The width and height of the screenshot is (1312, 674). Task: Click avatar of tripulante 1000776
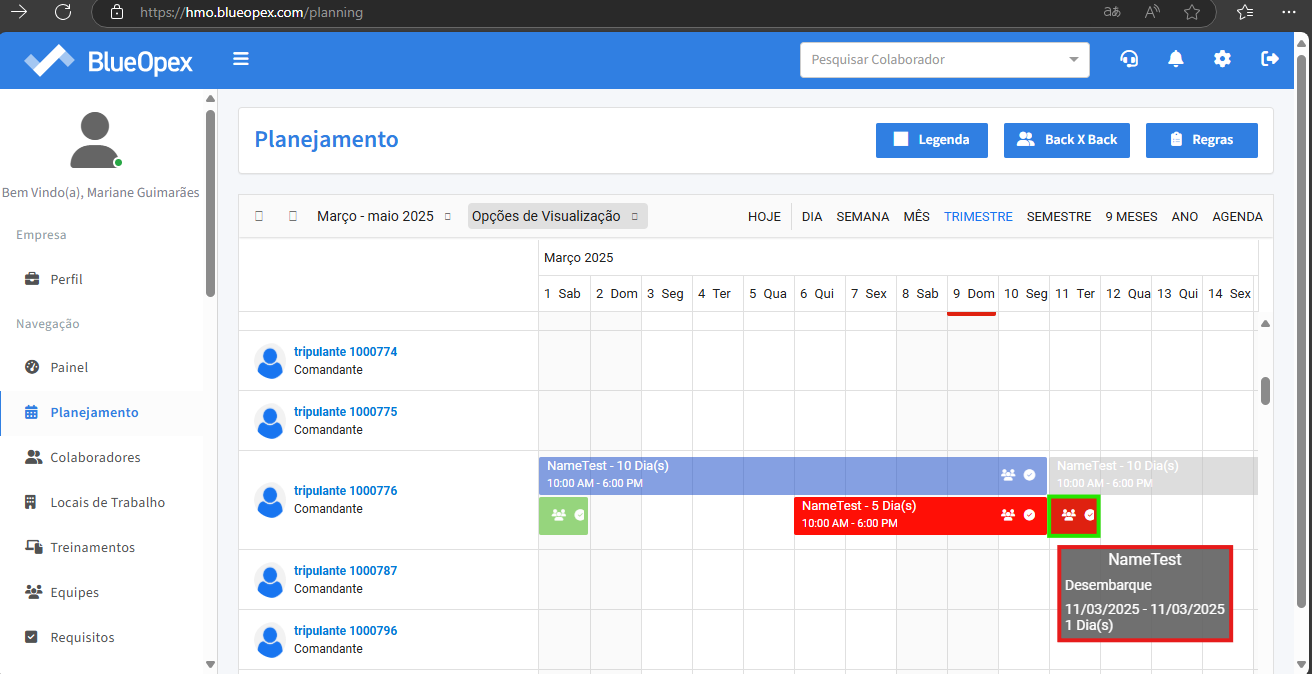(x=270, y=500)
